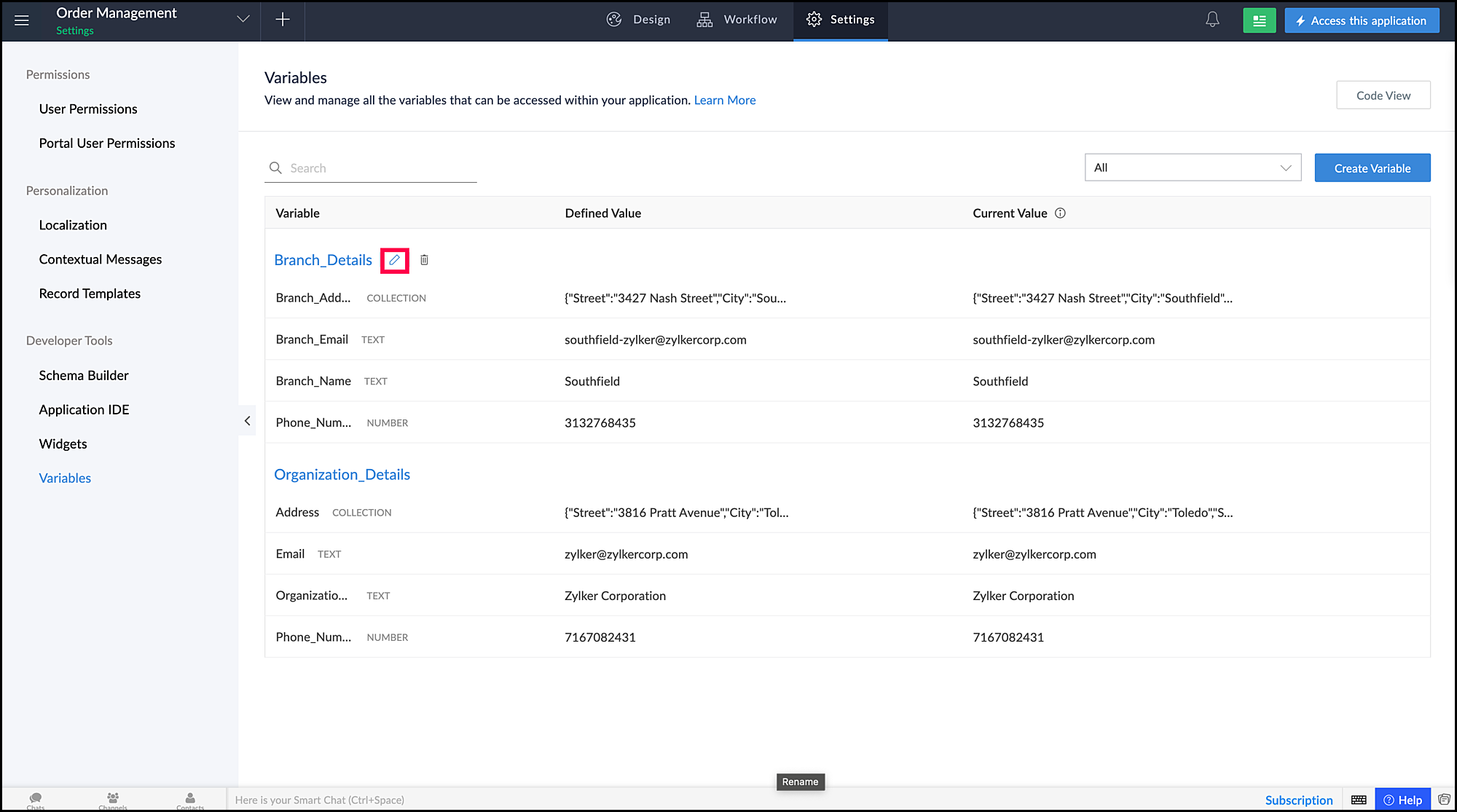
Task: Click the trash icon next to Branch_Details
Action: pyautogui.click(x=424, y=260)
